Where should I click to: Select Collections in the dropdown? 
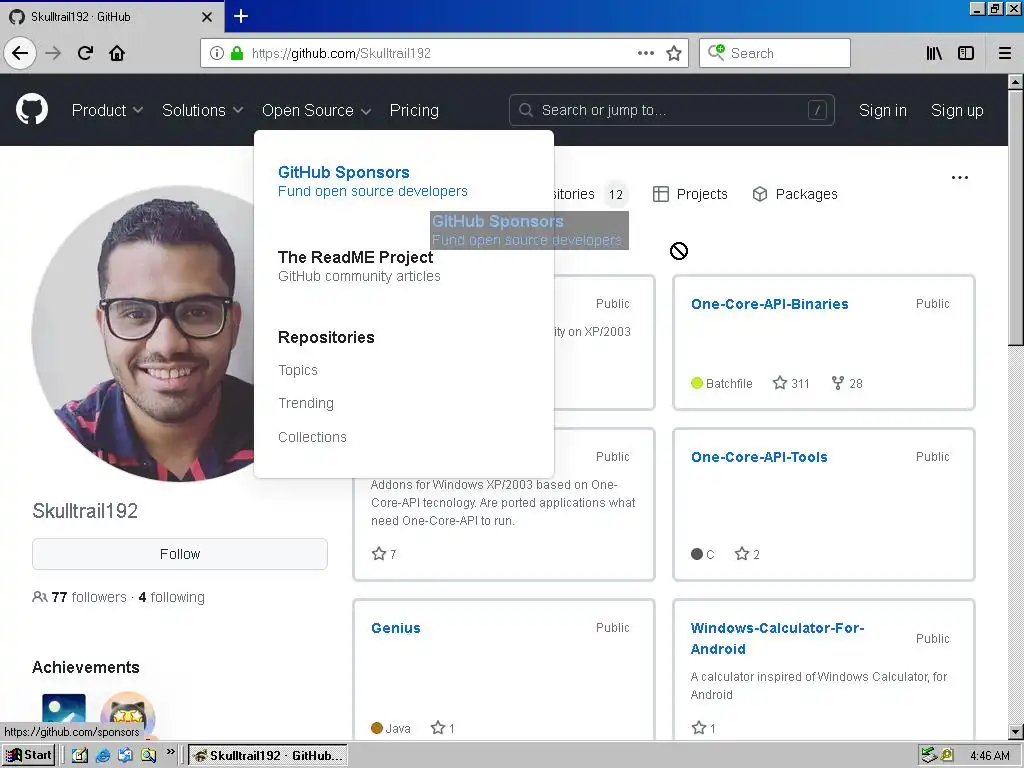tap(312, 437)
